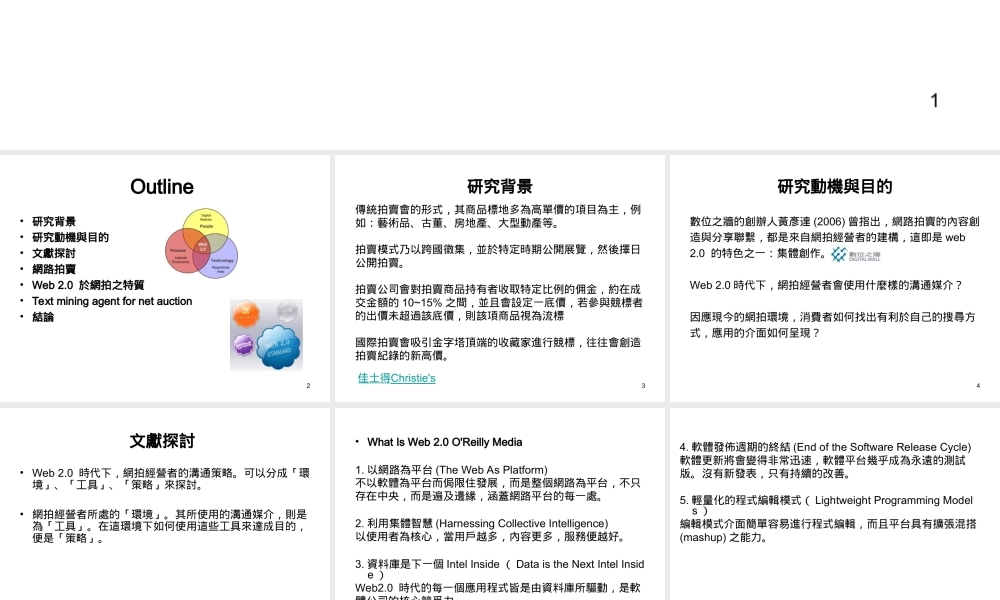This screenshot has width=1000, height=600.
Task: Click page number 1 on first slide
Action: 934,100
